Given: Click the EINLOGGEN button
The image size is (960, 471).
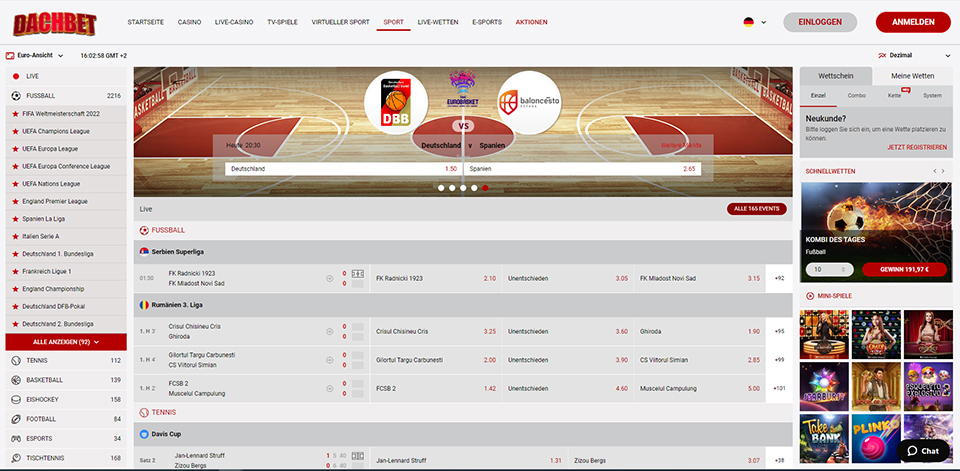Looking at the screenshot, I should pos(820,22).
